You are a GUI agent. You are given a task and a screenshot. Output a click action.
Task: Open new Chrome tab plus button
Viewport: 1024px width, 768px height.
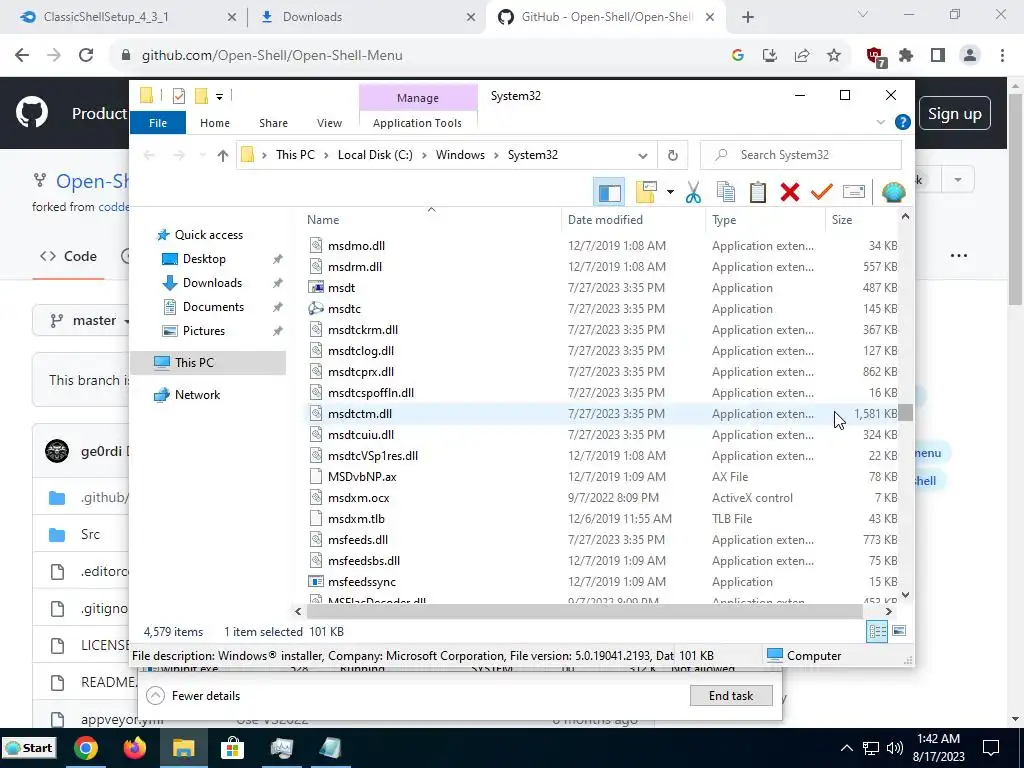[x=748, y=17]
